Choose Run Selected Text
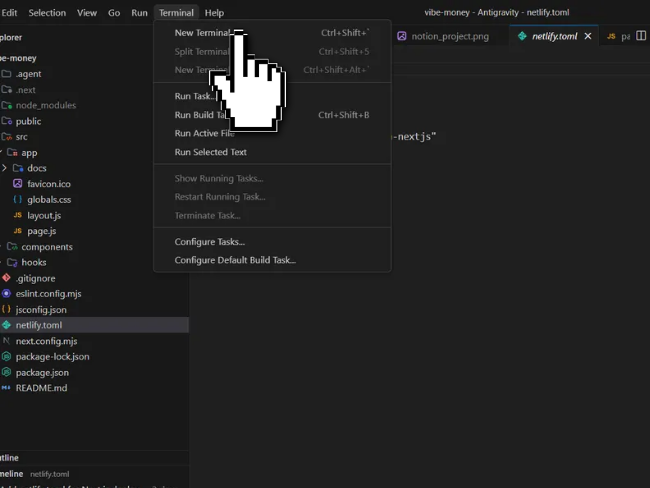The height and width of the screenshot is (488, 650). (x=272, y=152)
